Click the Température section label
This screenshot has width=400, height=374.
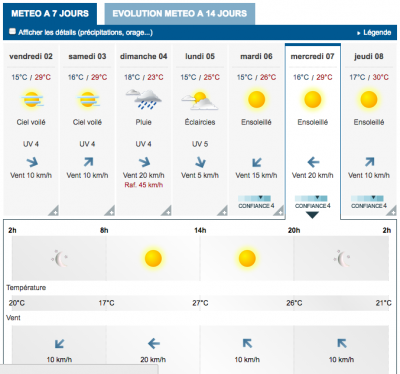coord(26,288)
